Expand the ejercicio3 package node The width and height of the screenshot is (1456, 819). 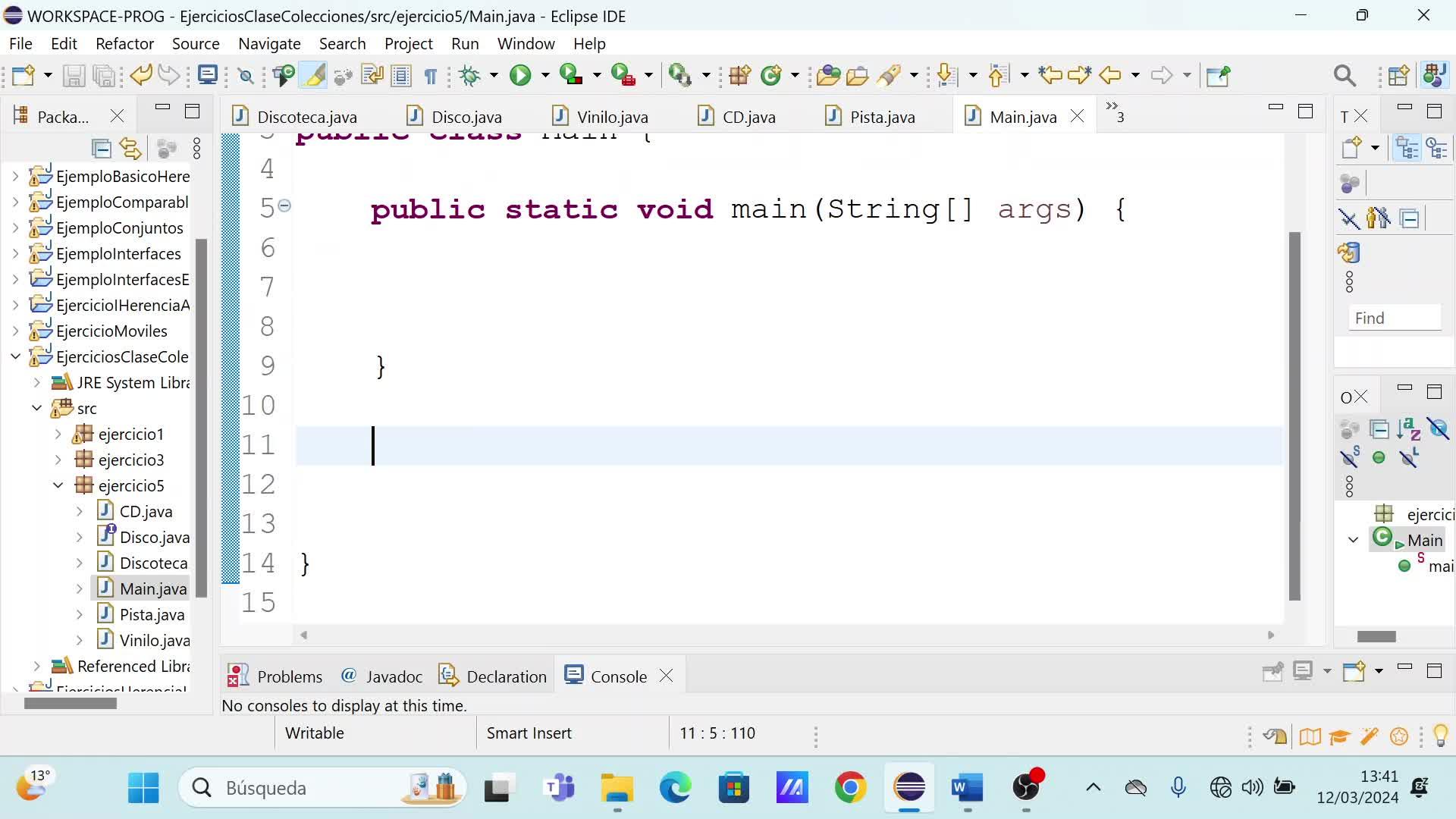point(58,460)
